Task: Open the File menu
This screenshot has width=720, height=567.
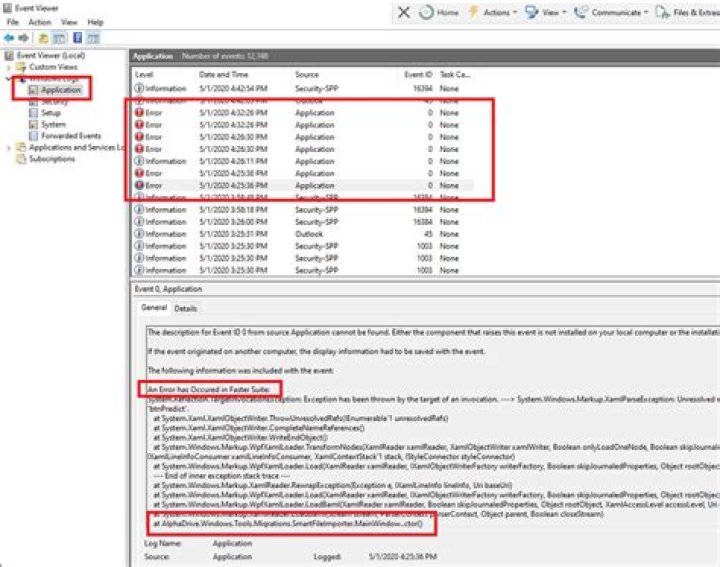Action: click(12, 22)
